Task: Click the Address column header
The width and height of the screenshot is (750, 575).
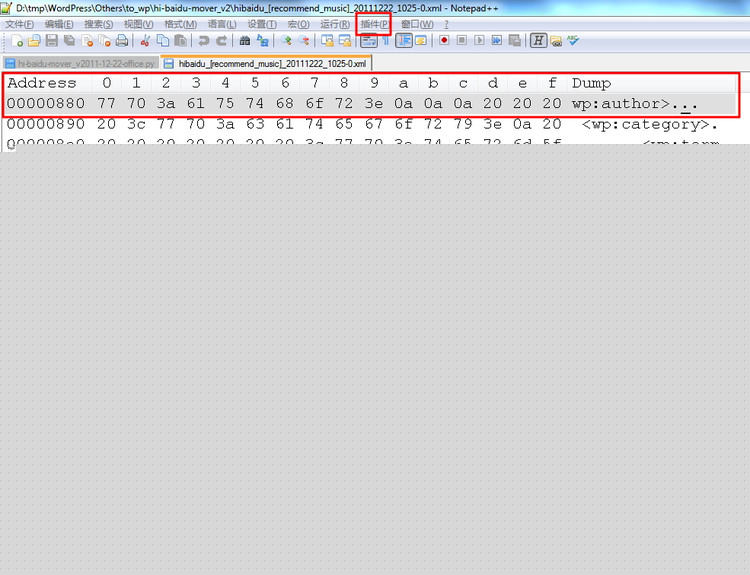Action: (x=42, y=83)
